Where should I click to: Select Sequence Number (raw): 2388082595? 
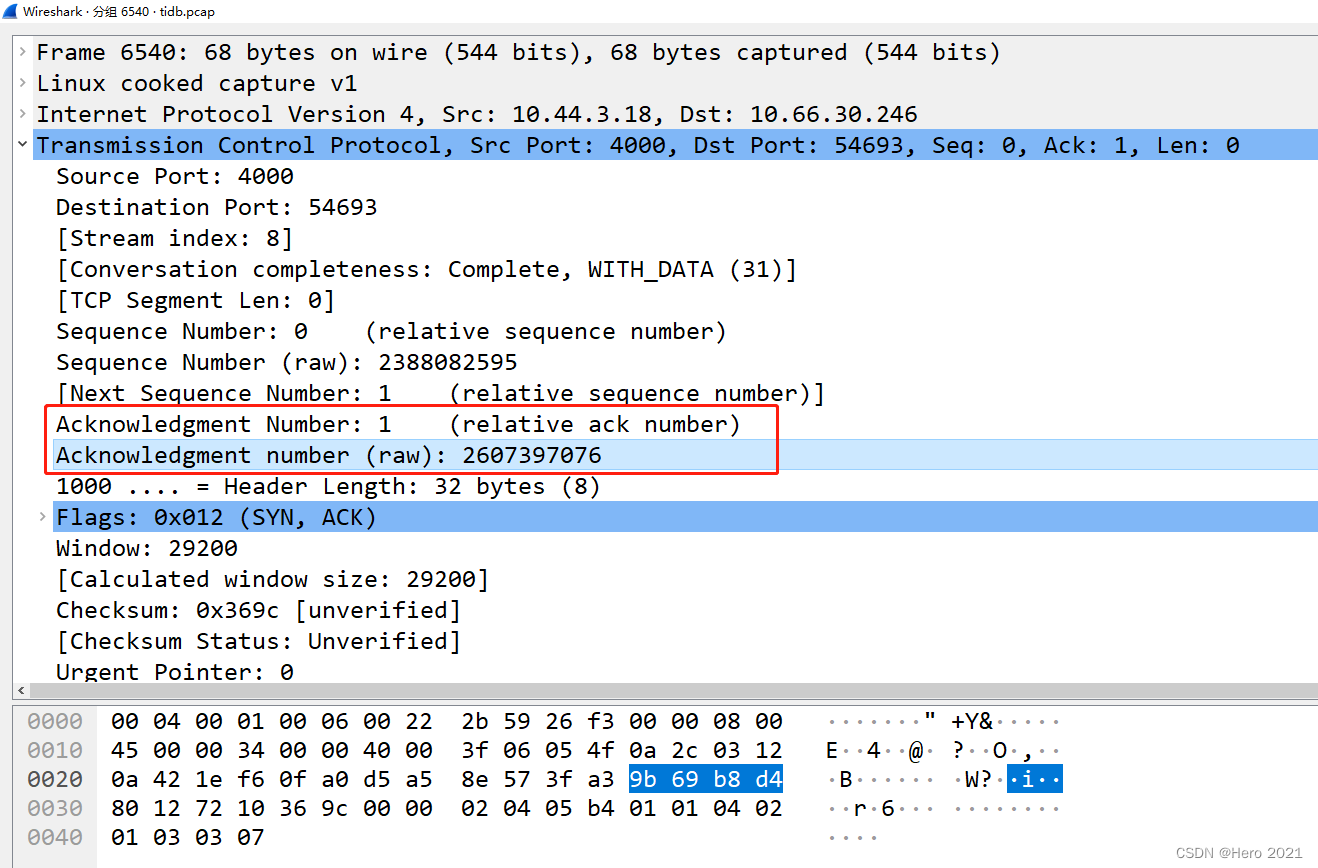click(x=287, y=362)
